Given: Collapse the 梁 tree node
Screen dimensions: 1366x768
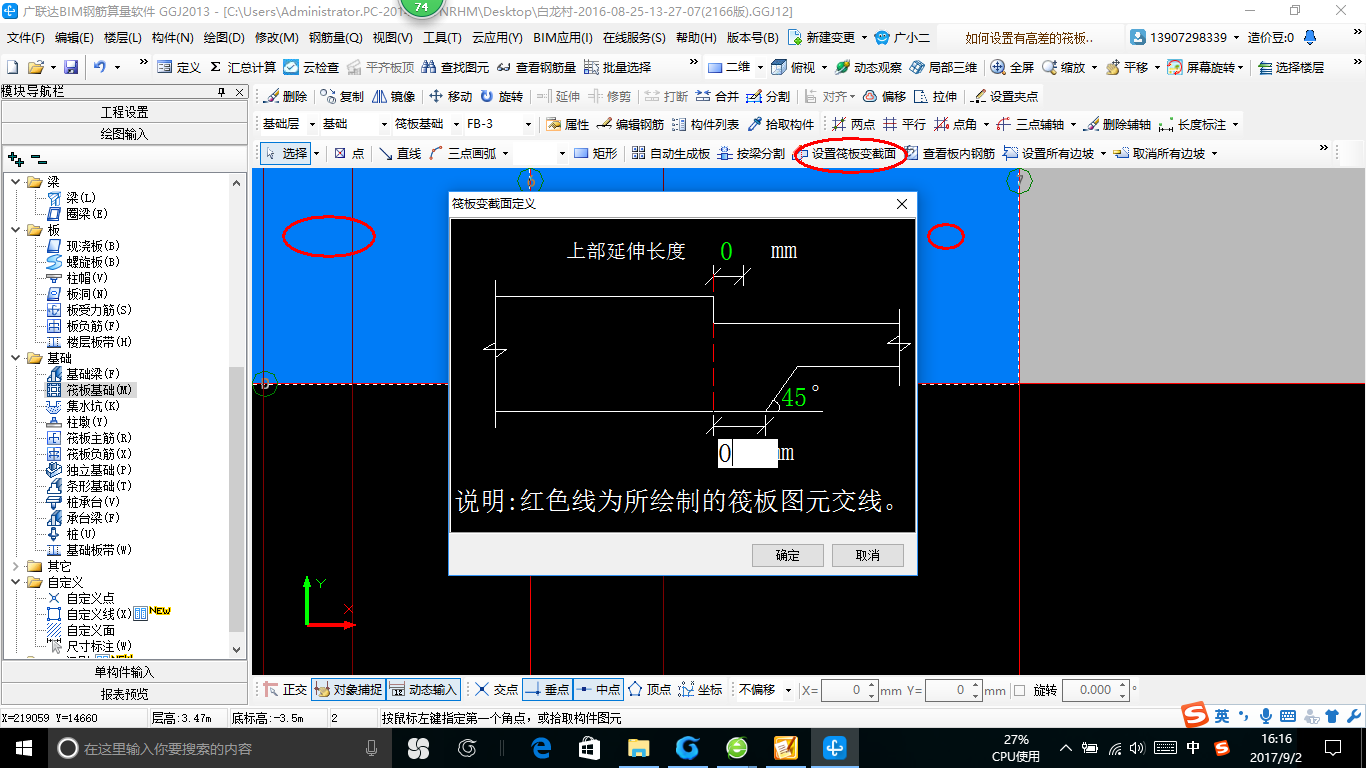Looking at the screenshot, I should tap(16, 182).
